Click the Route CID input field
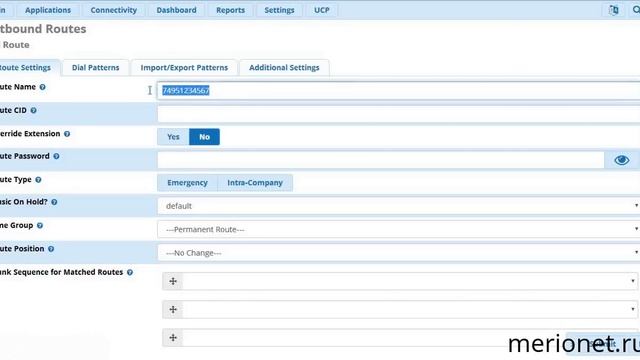The height and width of the screenshot is (360, 640). [x=398, y=114]
